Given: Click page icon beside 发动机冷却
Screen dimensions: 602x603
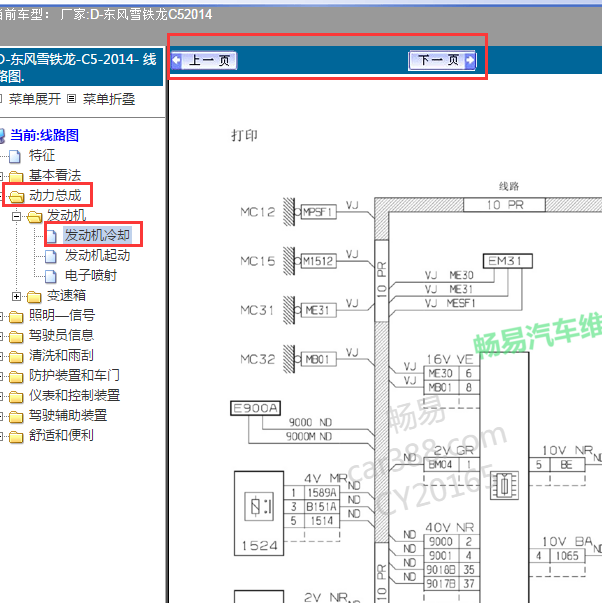Looking at the screenshot, I should pyautogui.click(x=52, y=236).
